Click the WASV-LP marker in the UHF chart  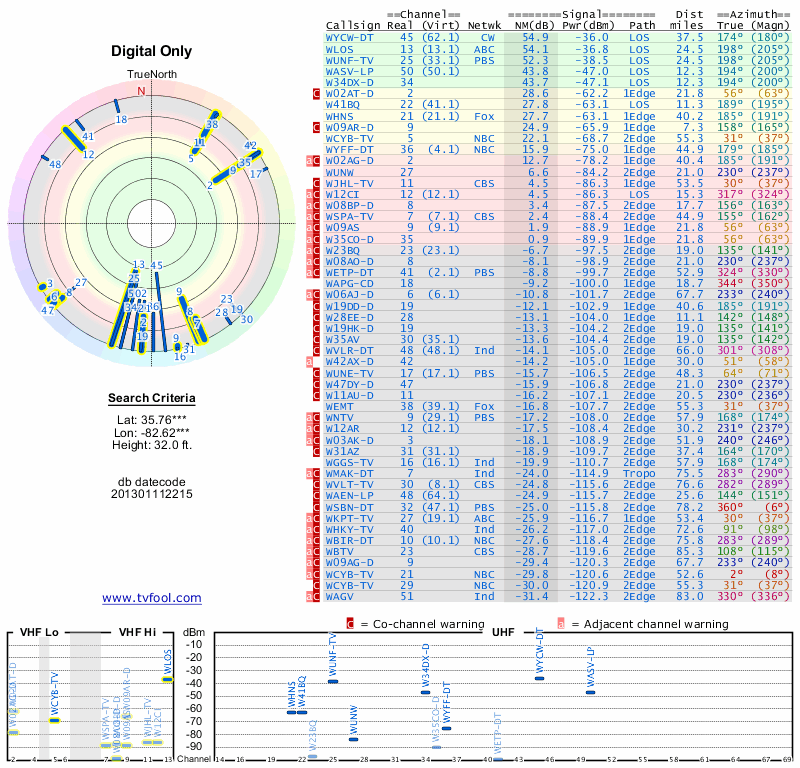pyautogui.click(x=590, y=692)
